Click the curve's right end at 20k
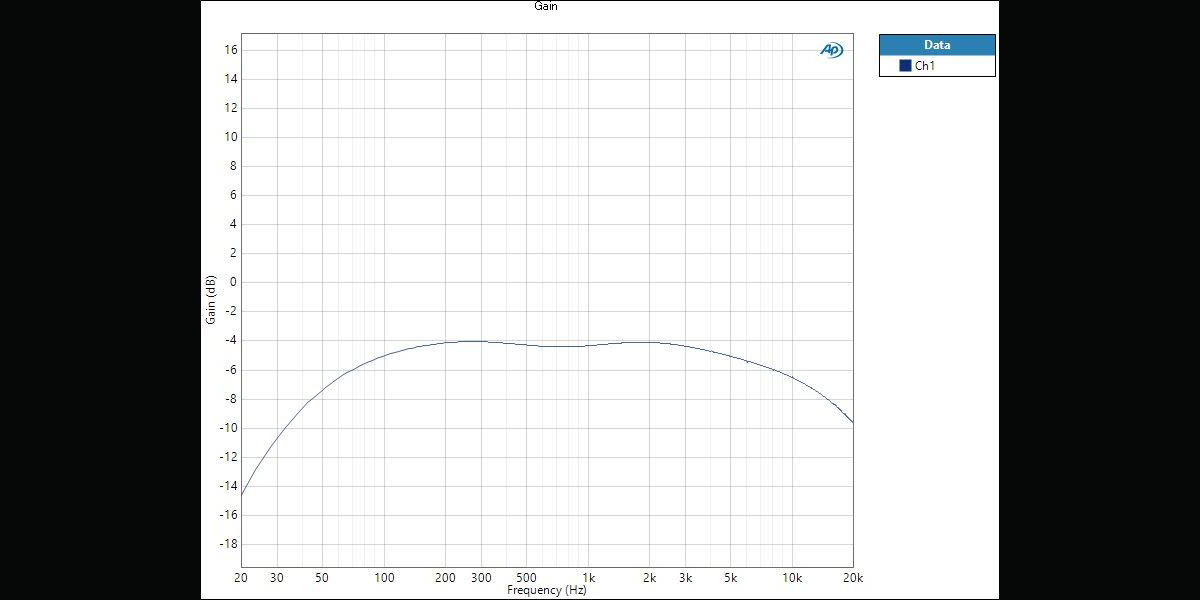This screenshot has width=1200, height=600. [852, 422]
